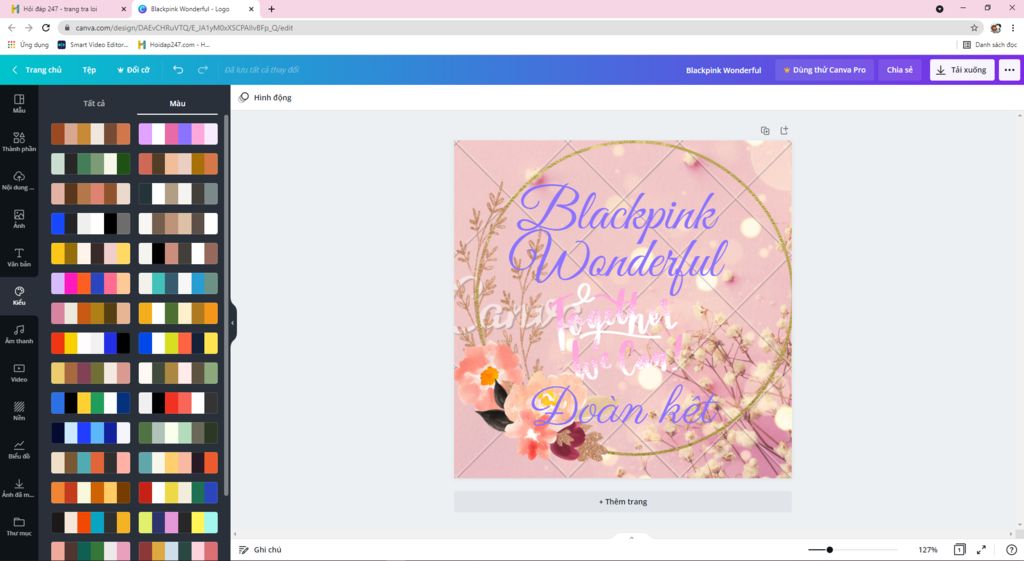
Task: Open the Video sidebar panel
Action: click(19, 372)
